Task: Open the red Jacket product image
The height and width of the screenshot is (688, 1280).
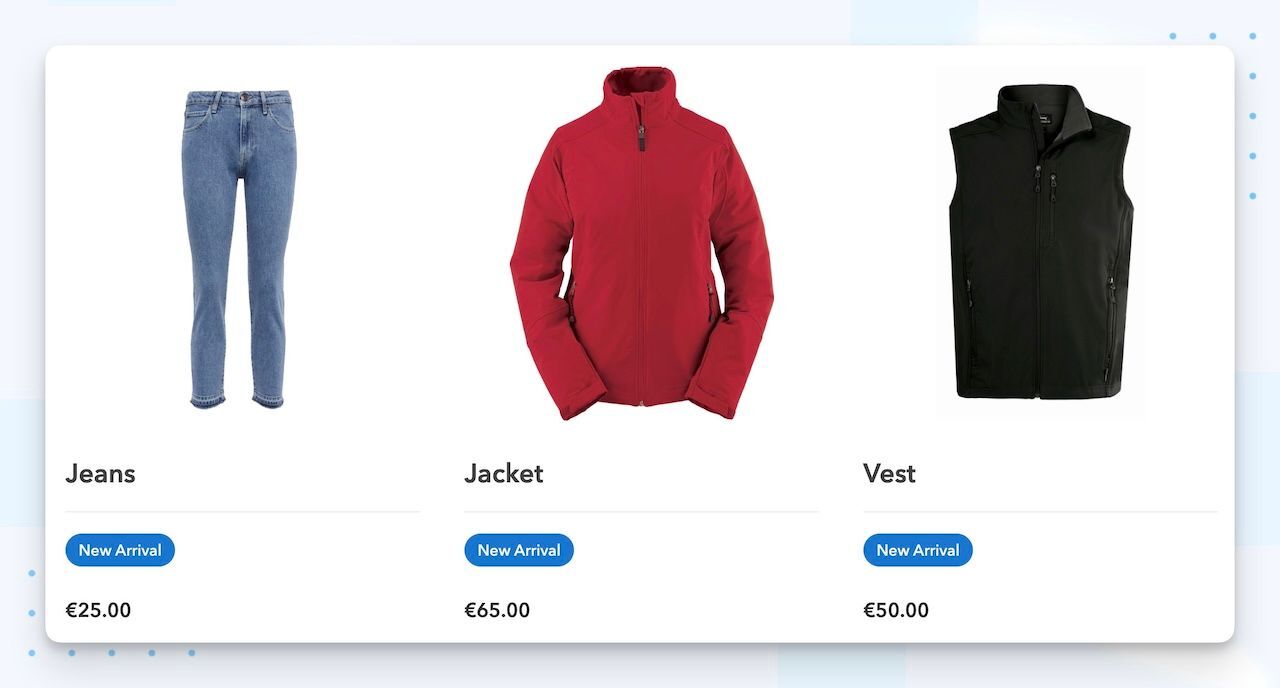Action: [641, 243]
